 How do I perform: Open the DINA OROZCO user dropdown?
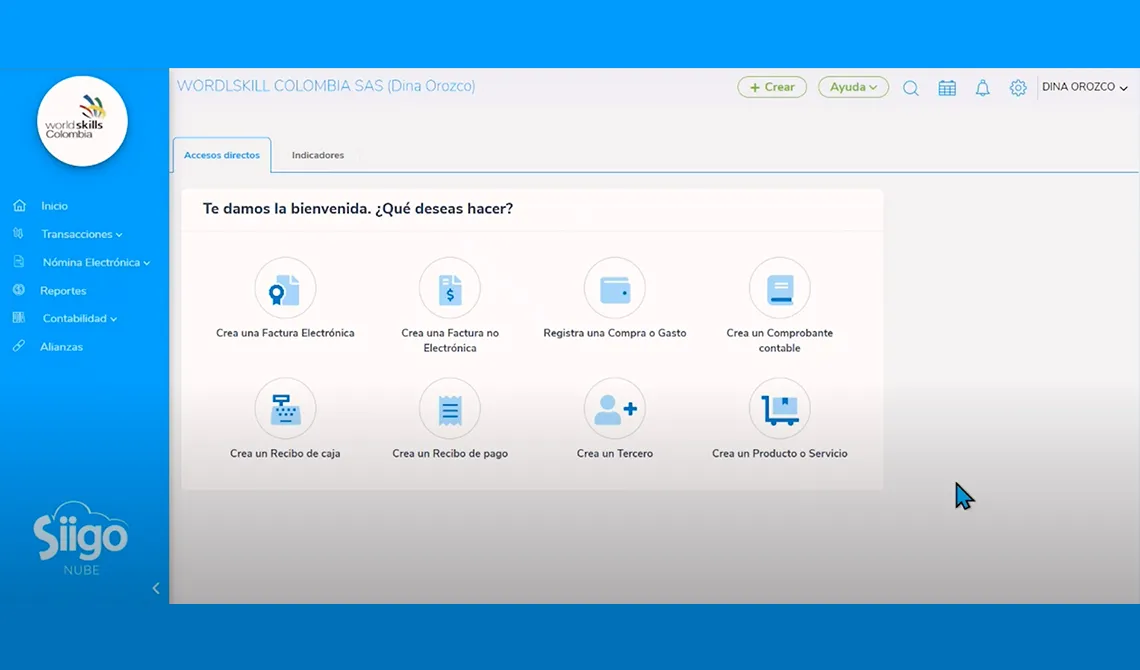pos(1084,87)
